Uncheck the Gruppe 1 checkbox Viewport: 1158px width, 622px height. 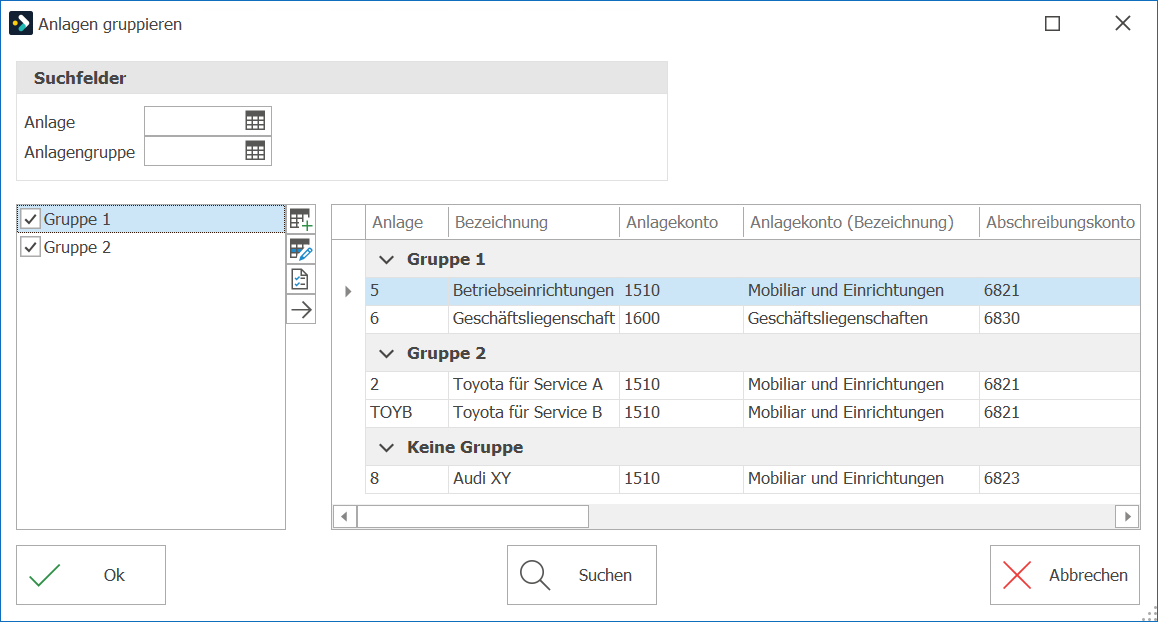30,219
